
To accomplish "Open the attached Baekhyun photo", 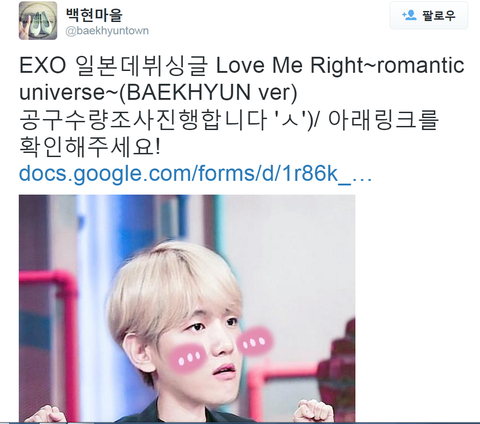I will (187, 308).
